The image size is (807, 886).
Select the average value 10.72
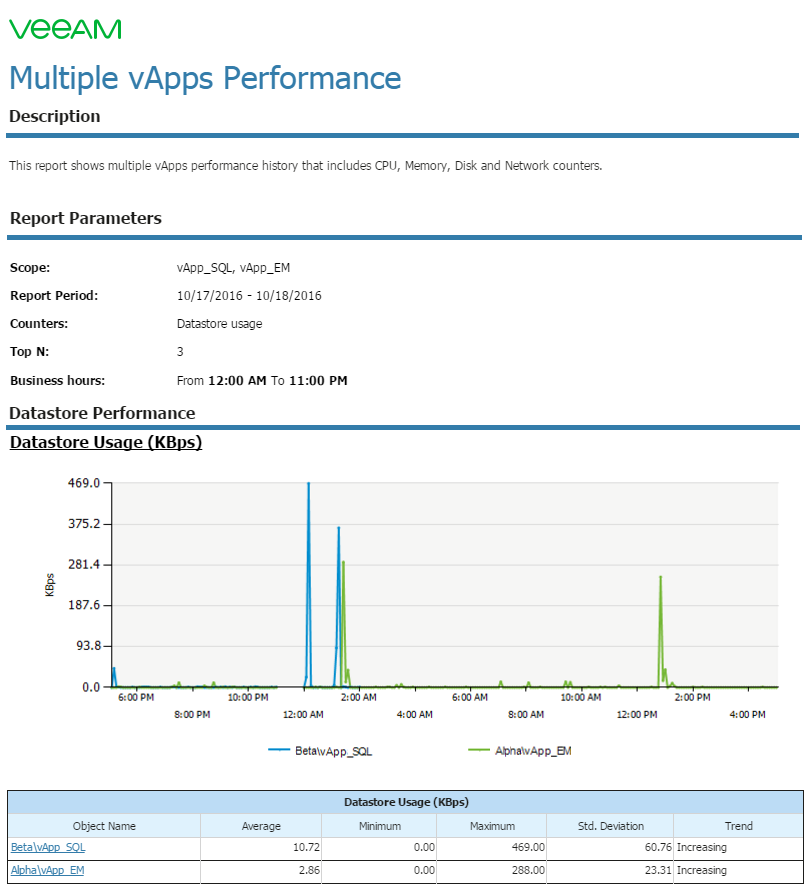tap(307, 848)
